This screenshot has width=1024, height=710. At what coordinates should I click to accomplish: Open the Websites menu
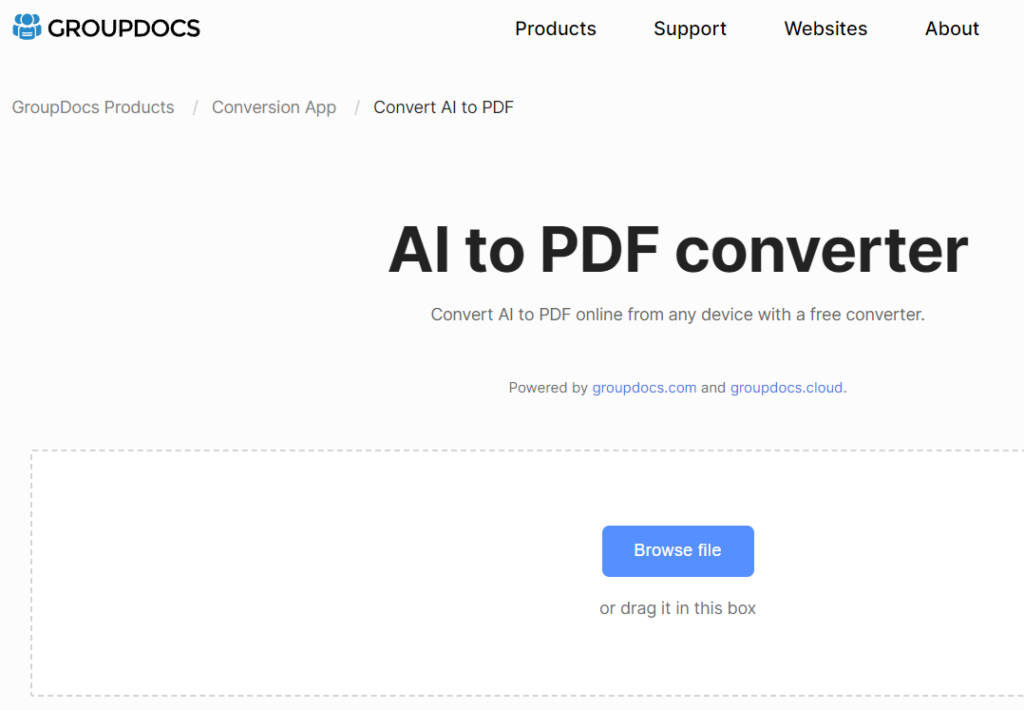pyautogui.click(x=825, y=29)
